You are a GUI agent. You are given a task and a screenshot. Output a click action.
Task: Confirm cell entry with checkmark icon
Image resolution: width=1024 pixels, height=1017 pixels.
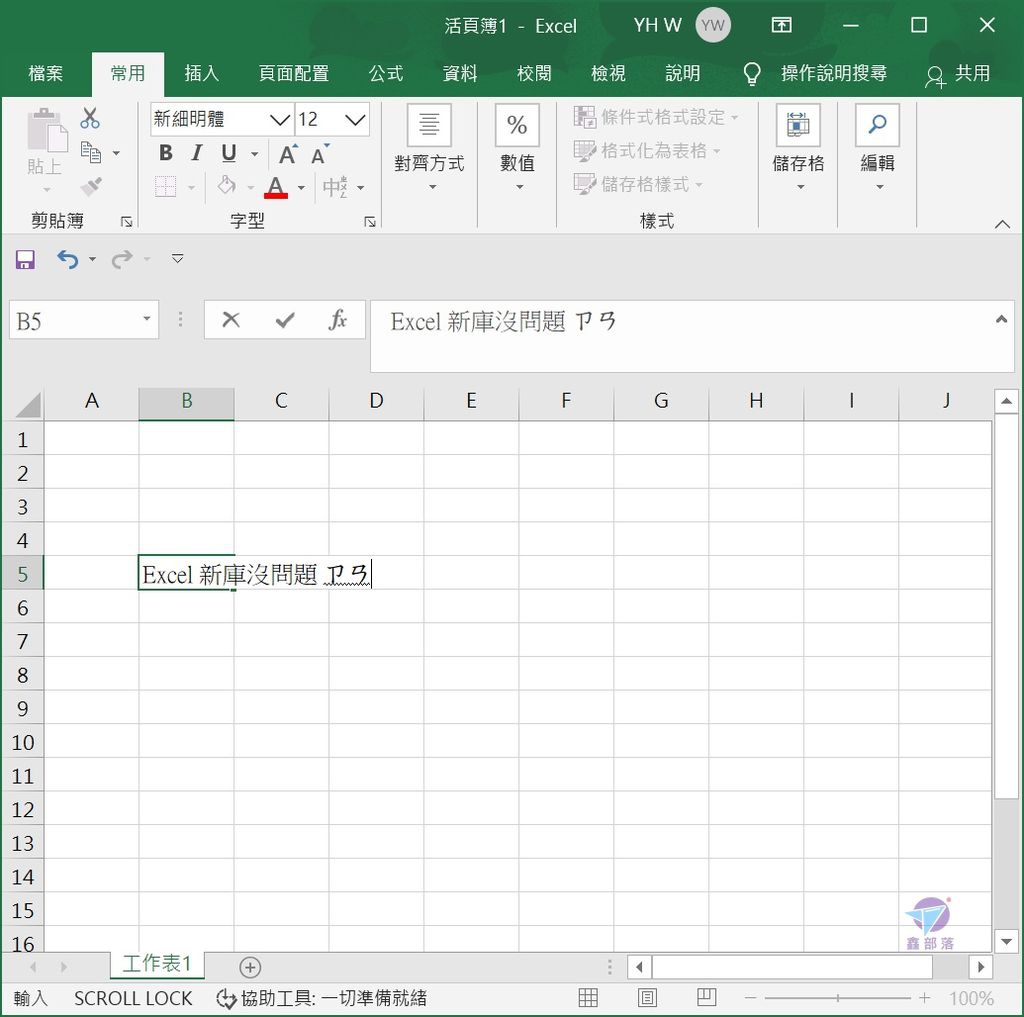click(x=285, y=320)
